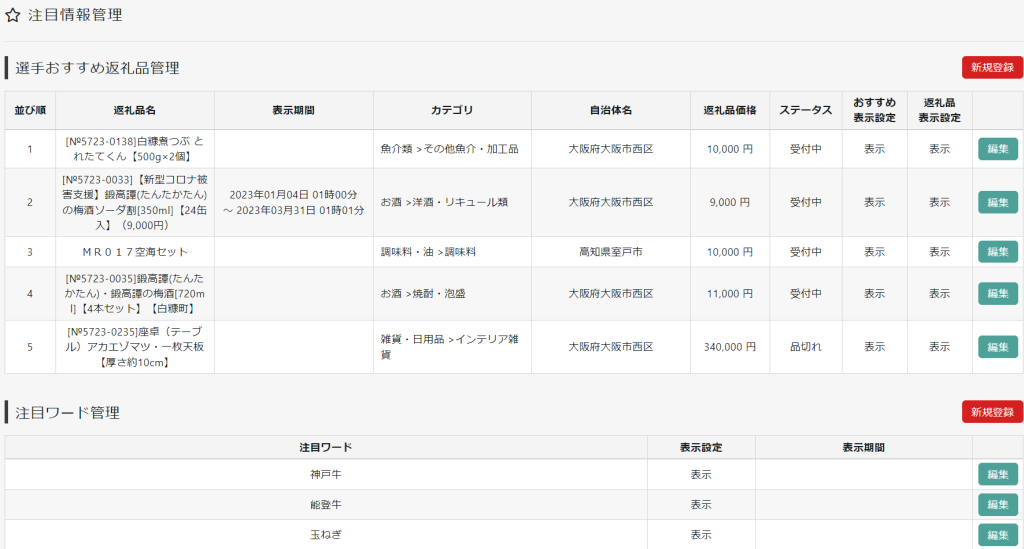Click the 注目ワード column header
Viewport: 1024px width, 549px height.
point(325,447)
